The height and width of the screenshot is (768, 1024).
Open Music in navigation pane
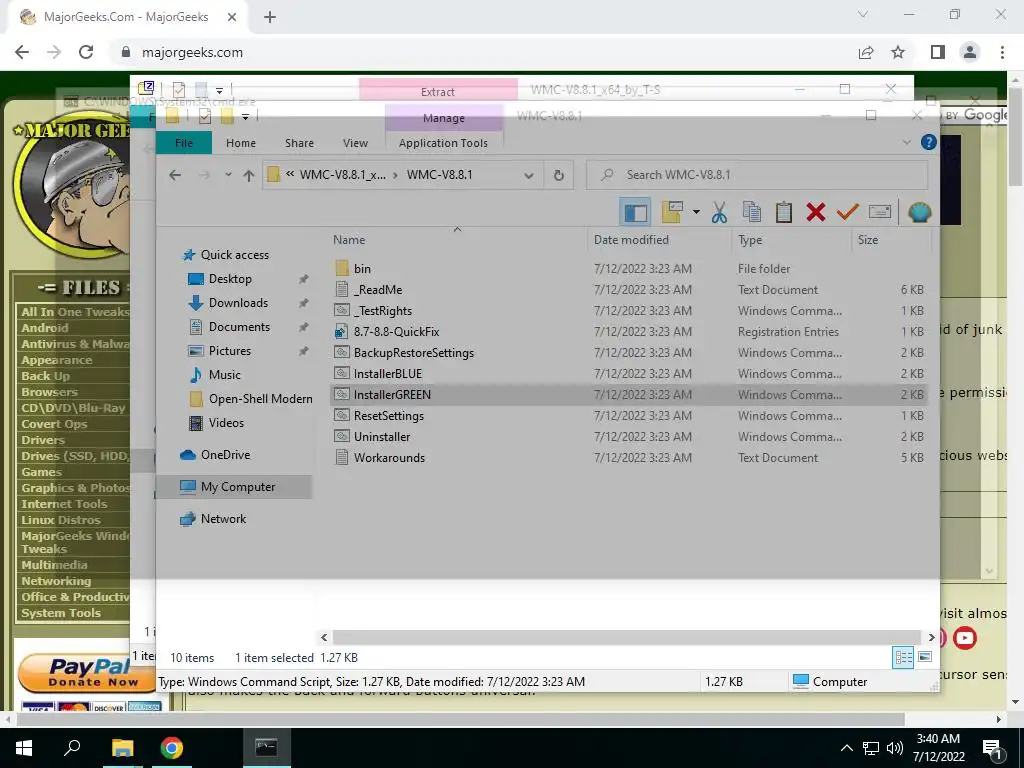pyautogui.click(x=225, y=375)
